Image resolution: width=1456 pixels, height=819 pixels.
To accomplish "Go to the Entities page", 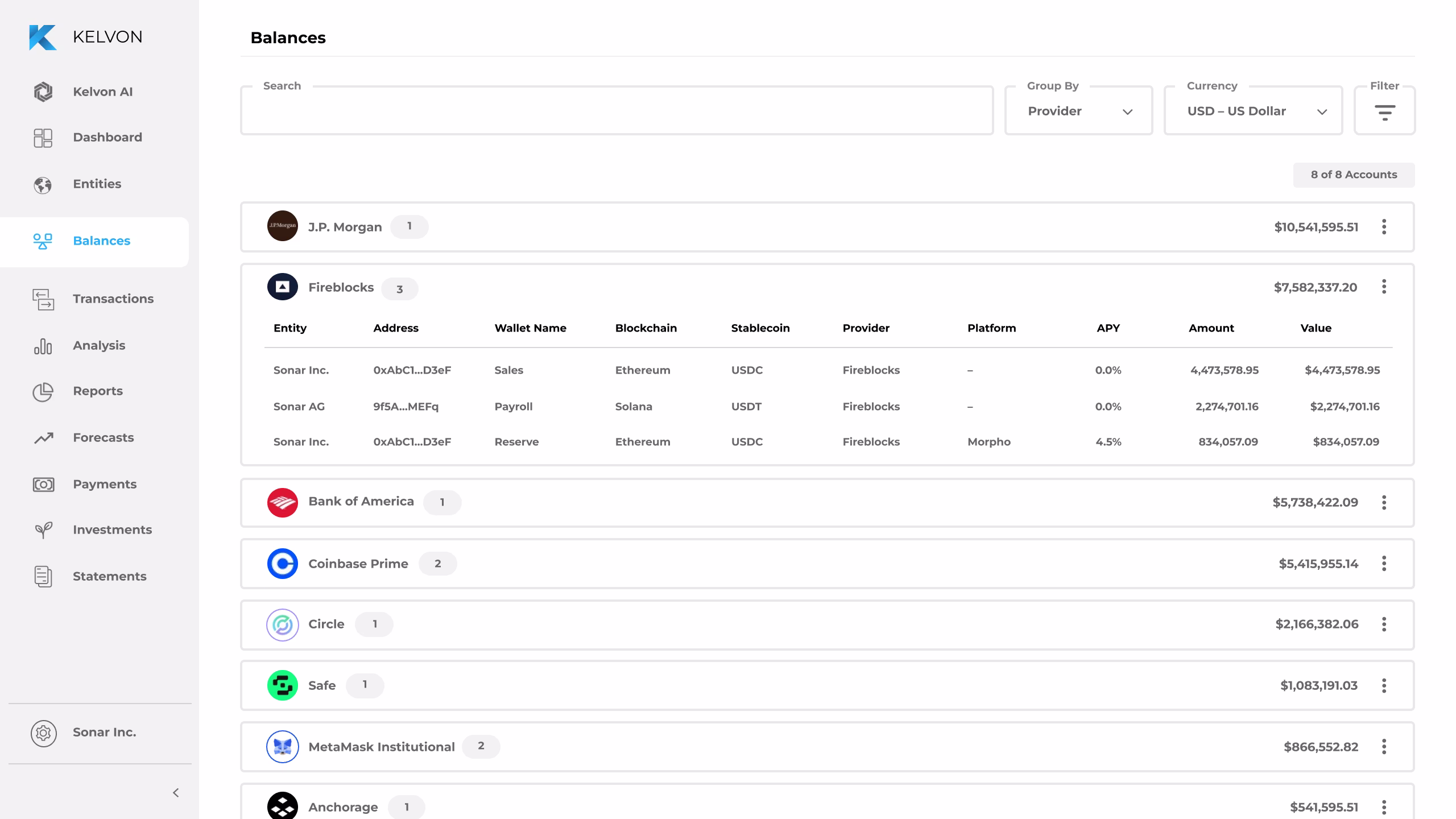I will (x=97, y=184).
